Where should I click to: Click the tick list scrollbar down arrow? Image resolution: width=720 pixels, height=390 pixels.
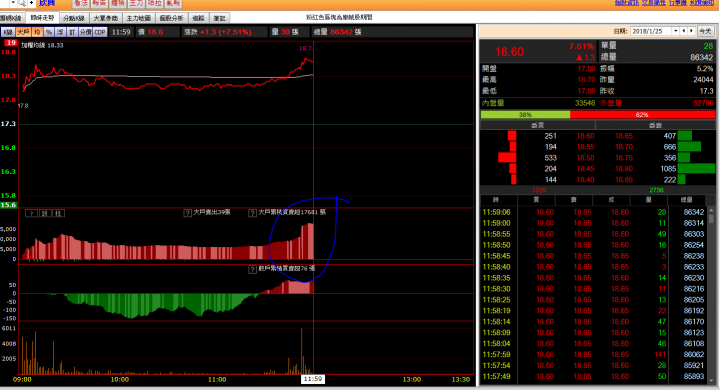[x=711, y=381]
